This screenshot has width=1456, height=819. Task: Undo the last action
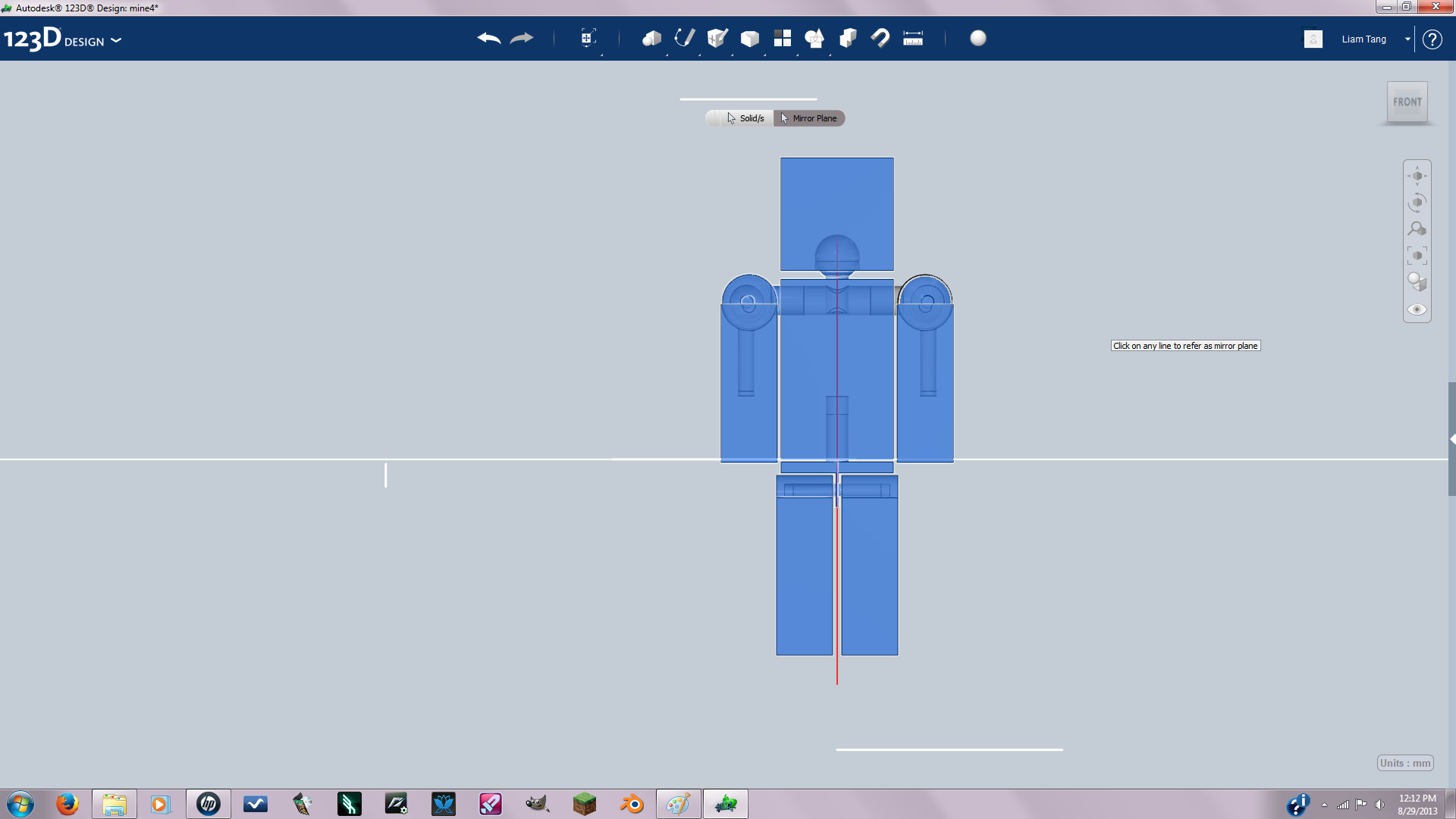click(x=489, y=38)
